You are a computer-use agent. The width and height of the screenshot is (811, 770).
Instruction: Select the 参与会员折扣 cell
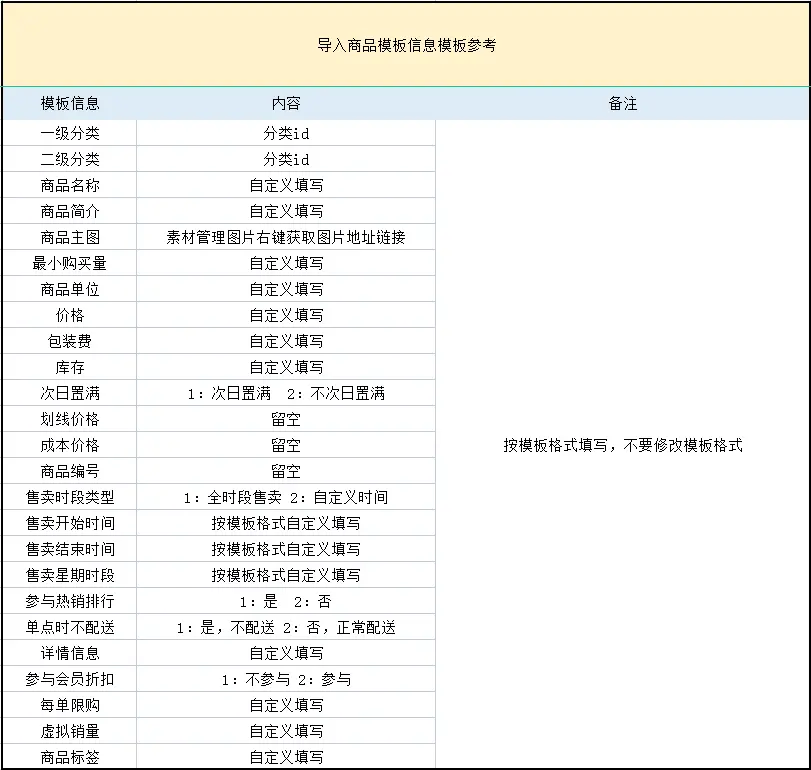[70, 679]
